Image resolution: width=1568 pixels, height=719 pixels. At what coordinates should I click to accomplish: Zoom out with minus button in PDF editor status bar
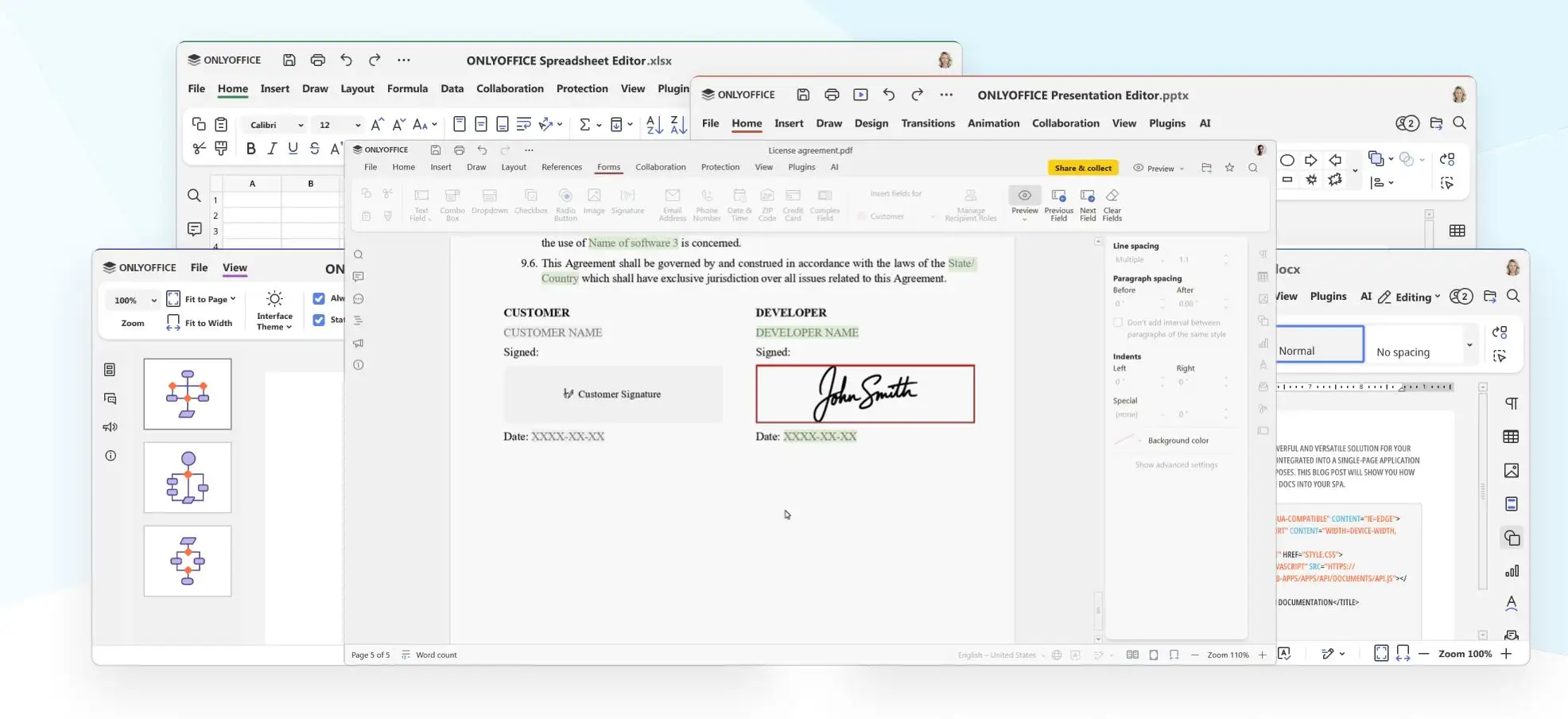coord(1194,655)
